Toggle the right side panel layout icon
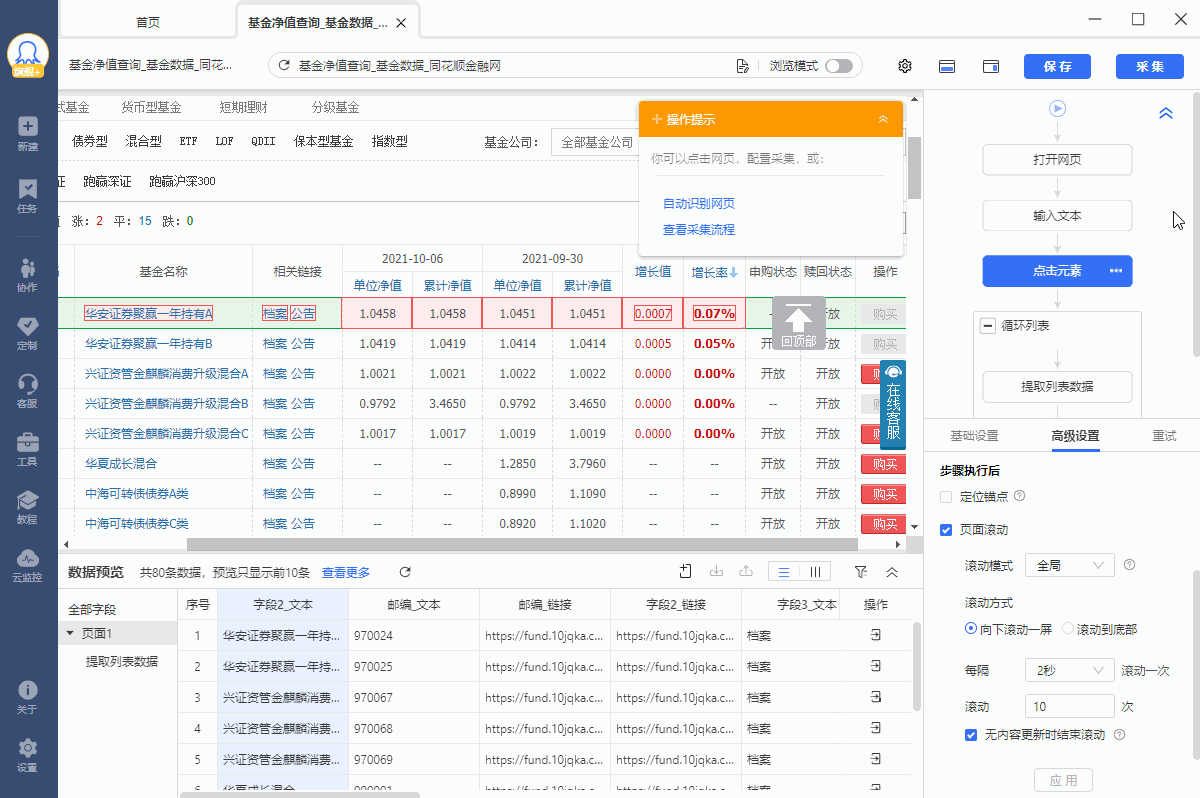 click(991, 66)
